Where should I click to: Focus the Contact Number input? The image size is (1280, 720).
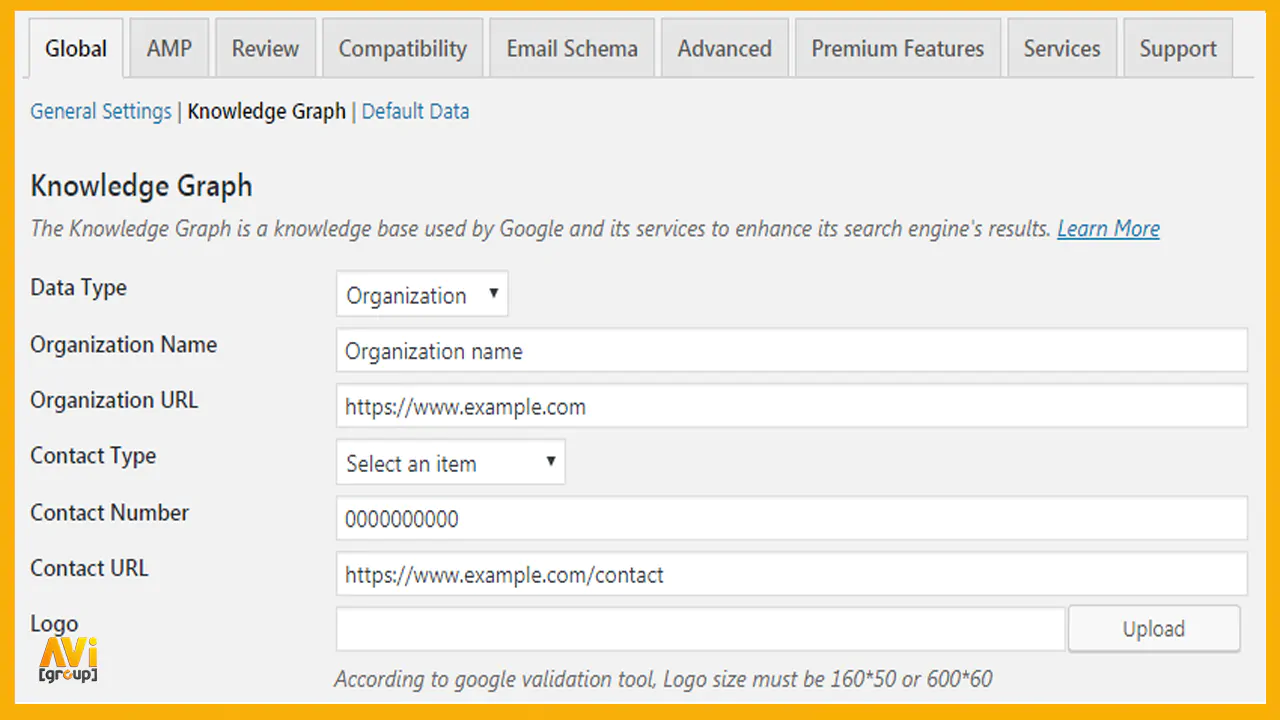click(791, 519)
